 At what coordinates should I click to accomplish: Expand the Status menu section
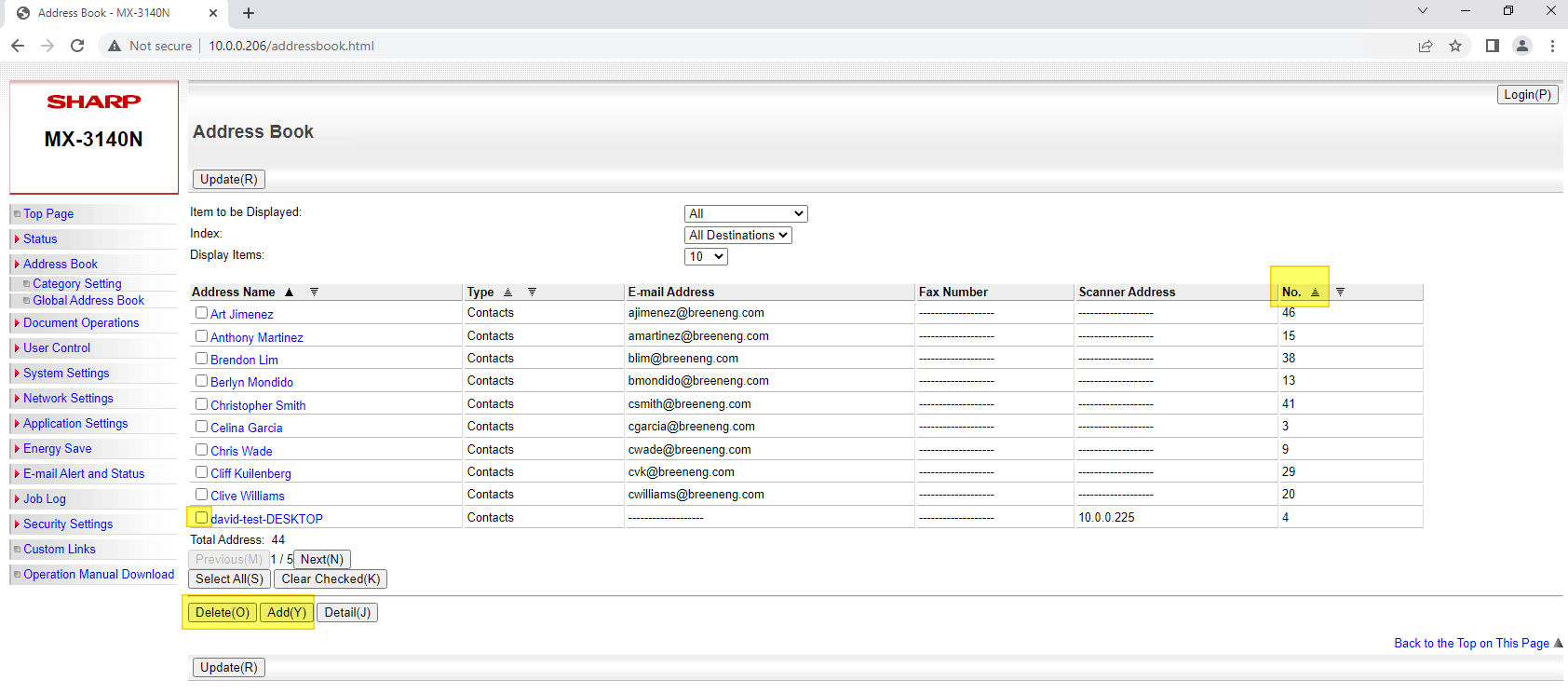coord(40,238)
